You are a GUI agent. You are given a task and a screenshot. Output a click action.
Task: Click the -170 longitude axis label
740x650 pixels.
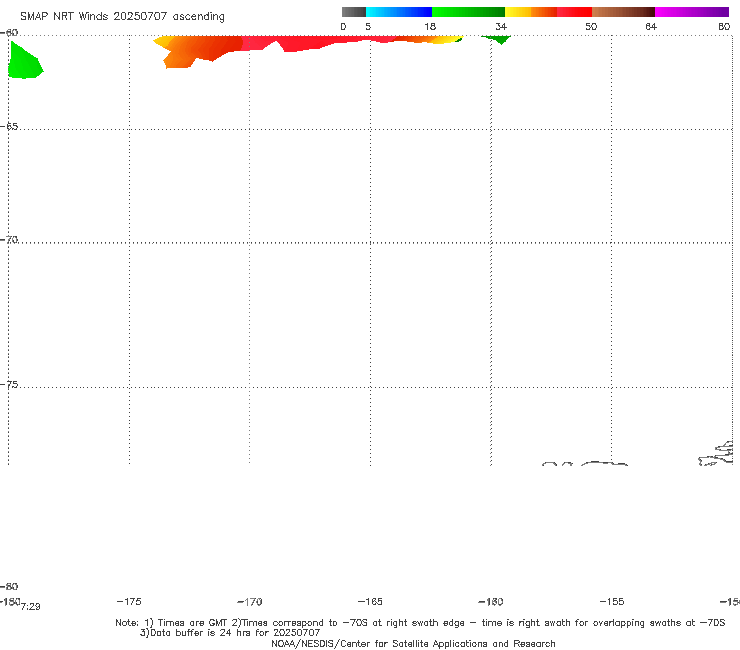point(250,602)
